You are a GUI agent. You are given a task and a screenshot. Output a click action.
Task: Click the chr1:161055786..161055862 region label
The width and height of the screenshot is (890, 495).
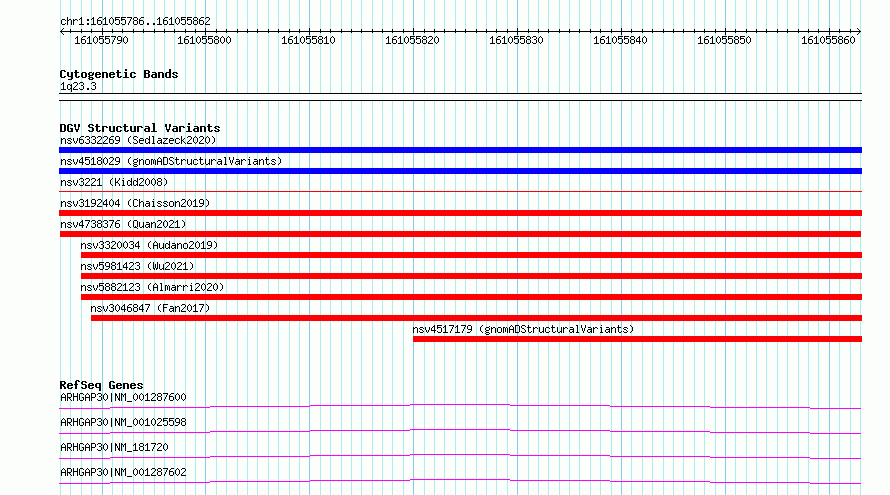[x=135, y=21]
